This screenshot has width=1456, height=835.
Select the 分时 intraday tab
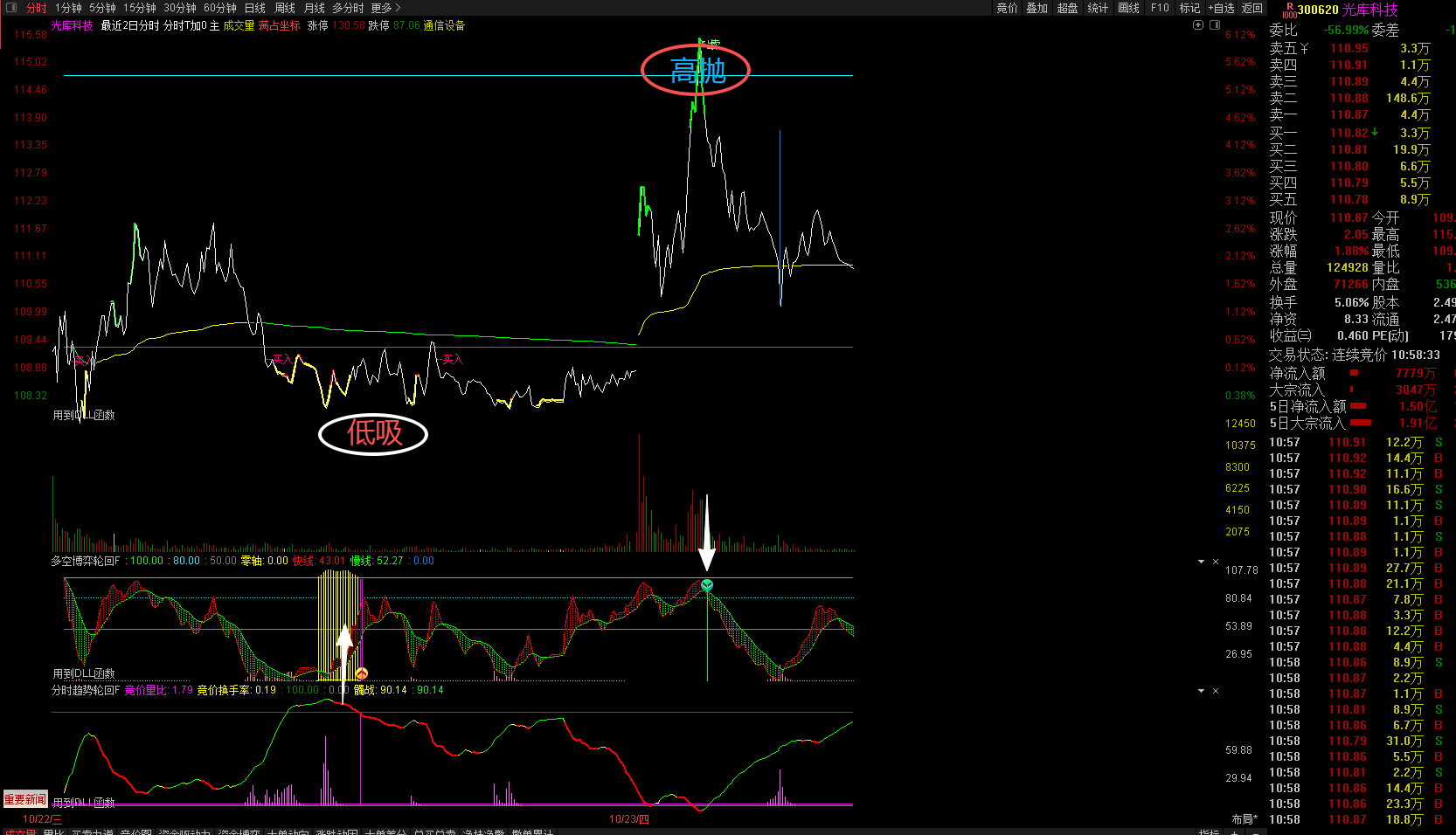(36, 8)
